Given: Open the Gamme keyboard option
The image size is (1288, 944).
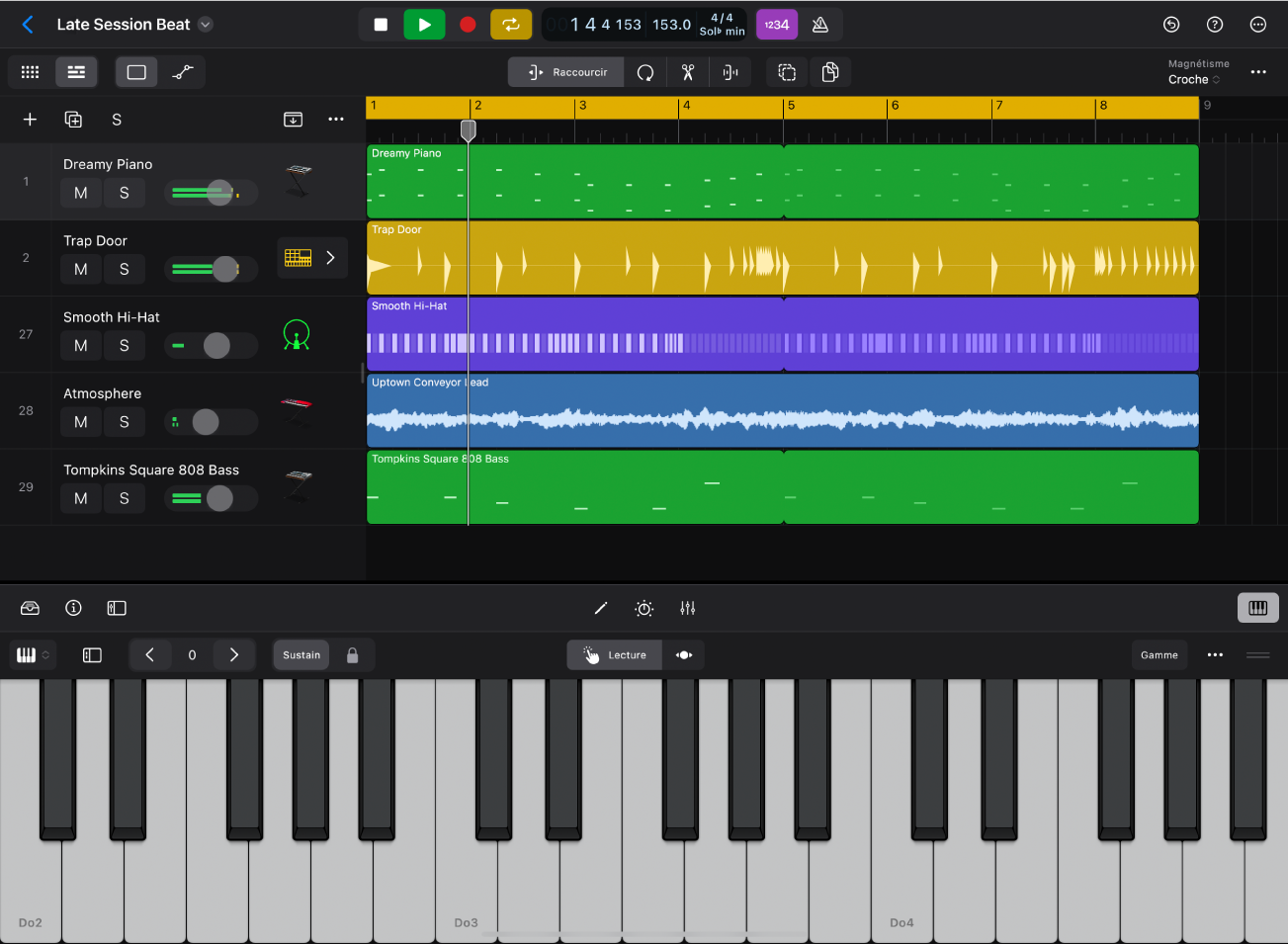Looking at the screenshot, I should 1159,654.
